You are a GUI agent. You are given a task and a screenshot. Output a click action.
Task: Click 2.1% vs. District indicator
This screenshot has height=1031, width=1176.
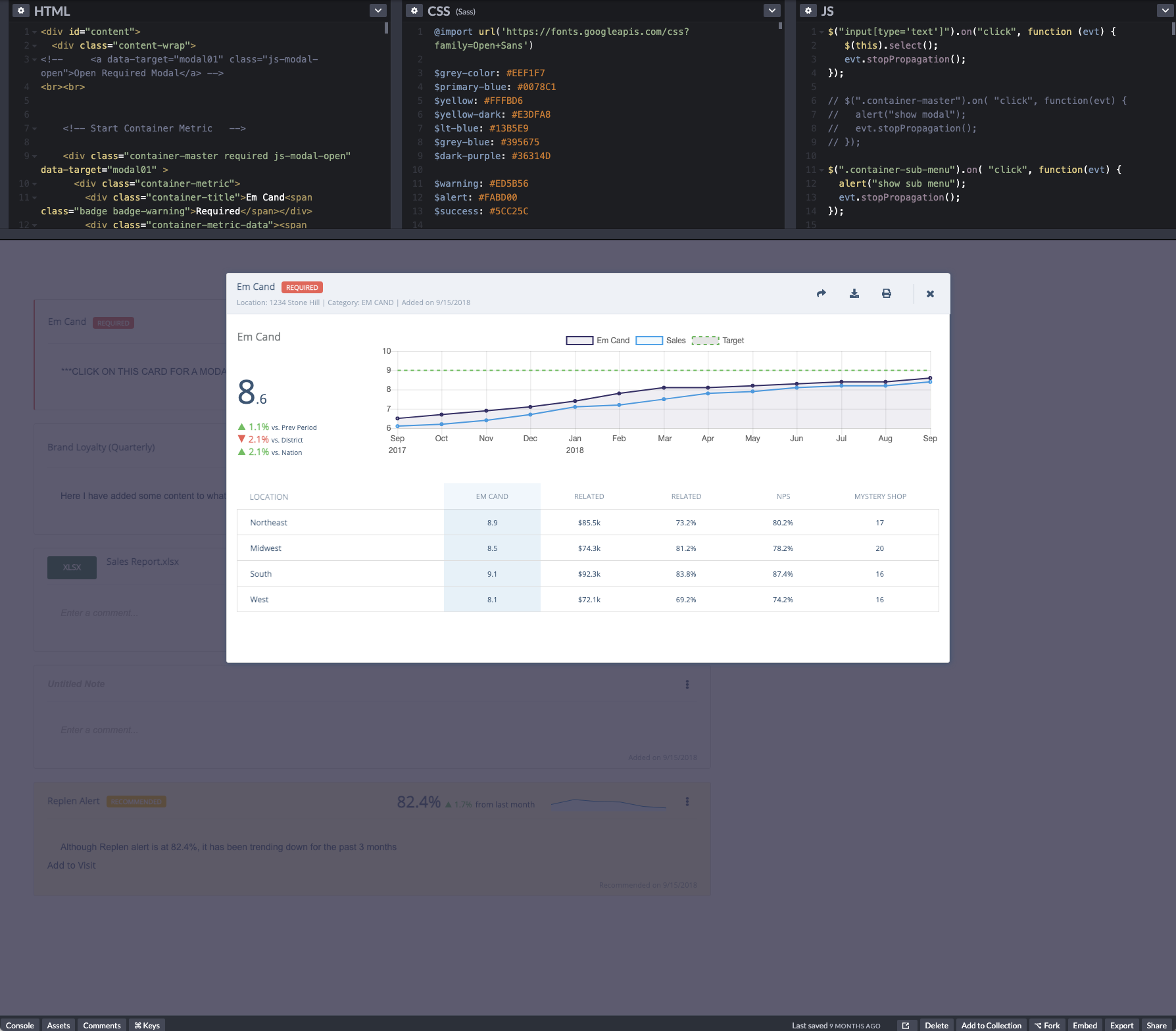[270, 439]
